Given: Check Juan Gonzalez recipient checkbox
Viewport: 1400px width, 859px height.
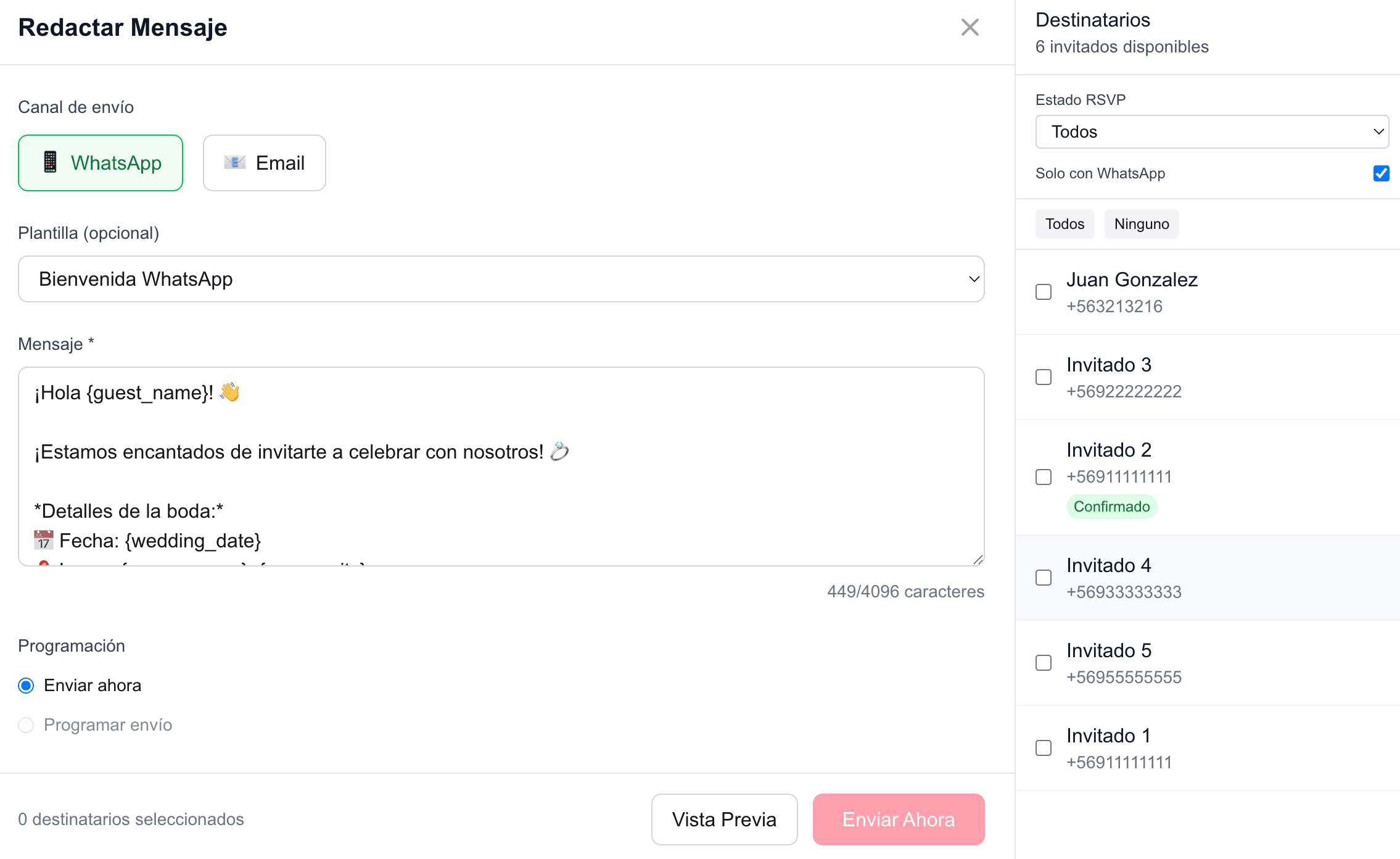Looking at the screenshot, I should tap(1044, 292).
